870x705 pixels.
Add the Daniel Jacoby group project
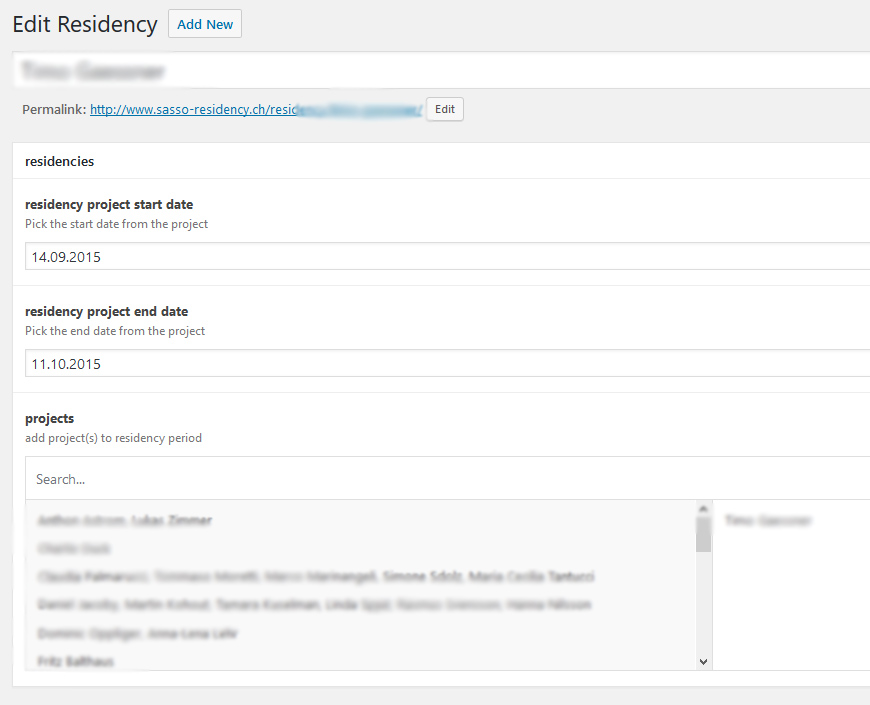314,605
